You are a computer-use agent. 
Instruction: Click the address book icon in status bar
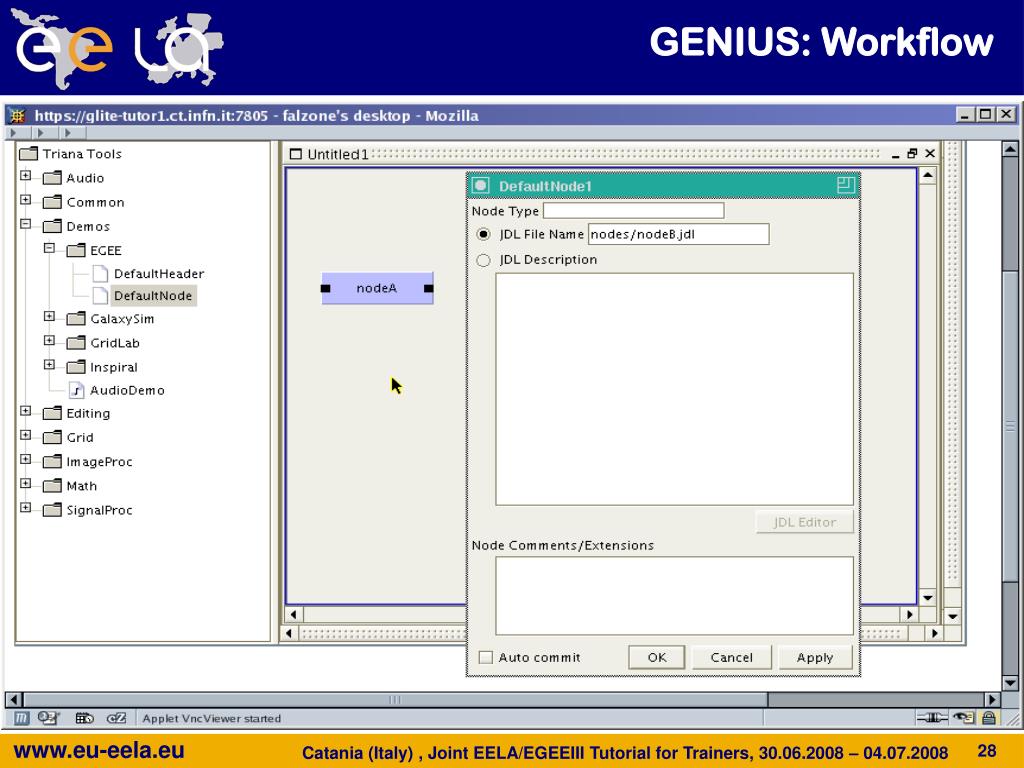click(84, 718)
